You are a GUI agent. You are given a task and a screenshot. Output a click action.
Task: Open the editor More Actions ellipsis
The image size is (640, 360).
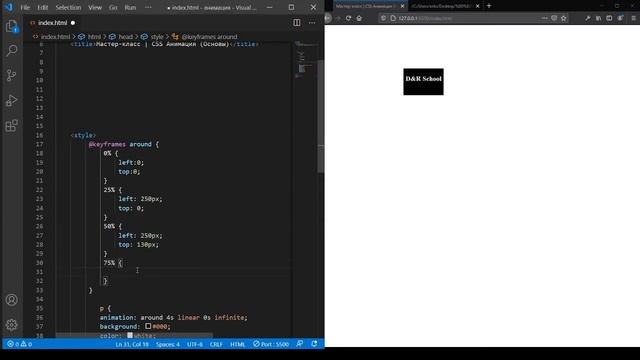click(x=312, y=23)
